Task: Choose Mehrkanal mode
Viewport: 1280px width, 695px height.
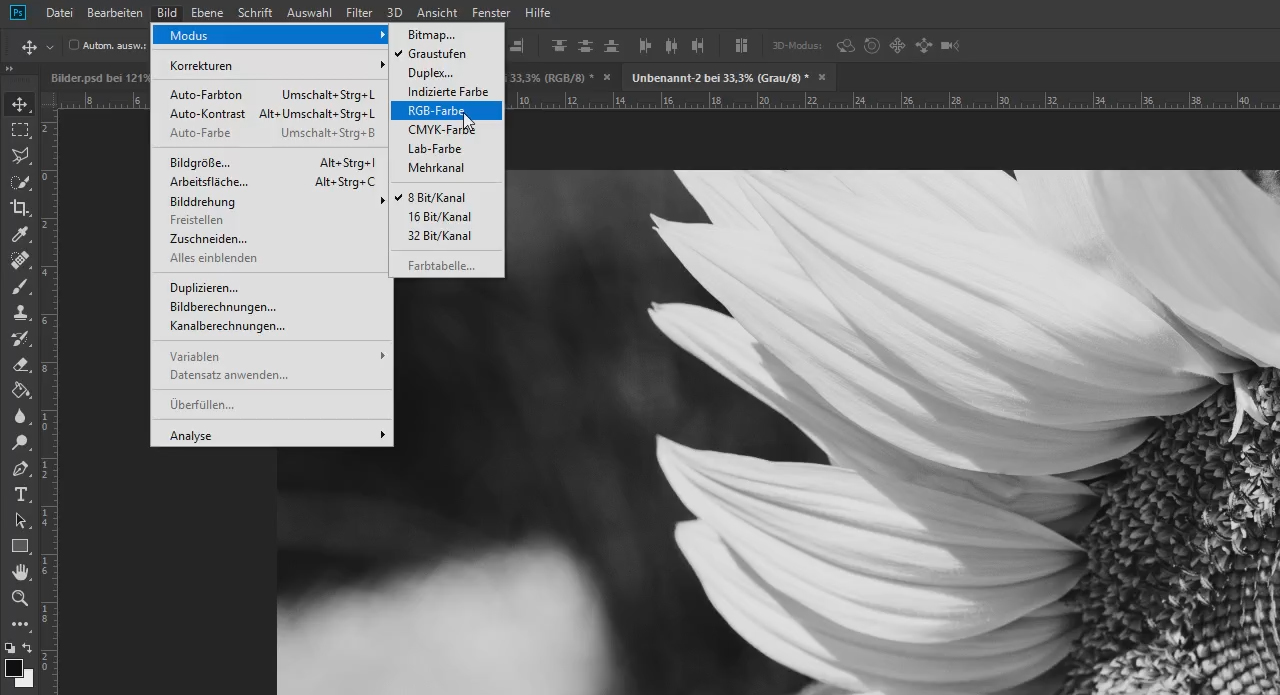Action: pos(446,168)
